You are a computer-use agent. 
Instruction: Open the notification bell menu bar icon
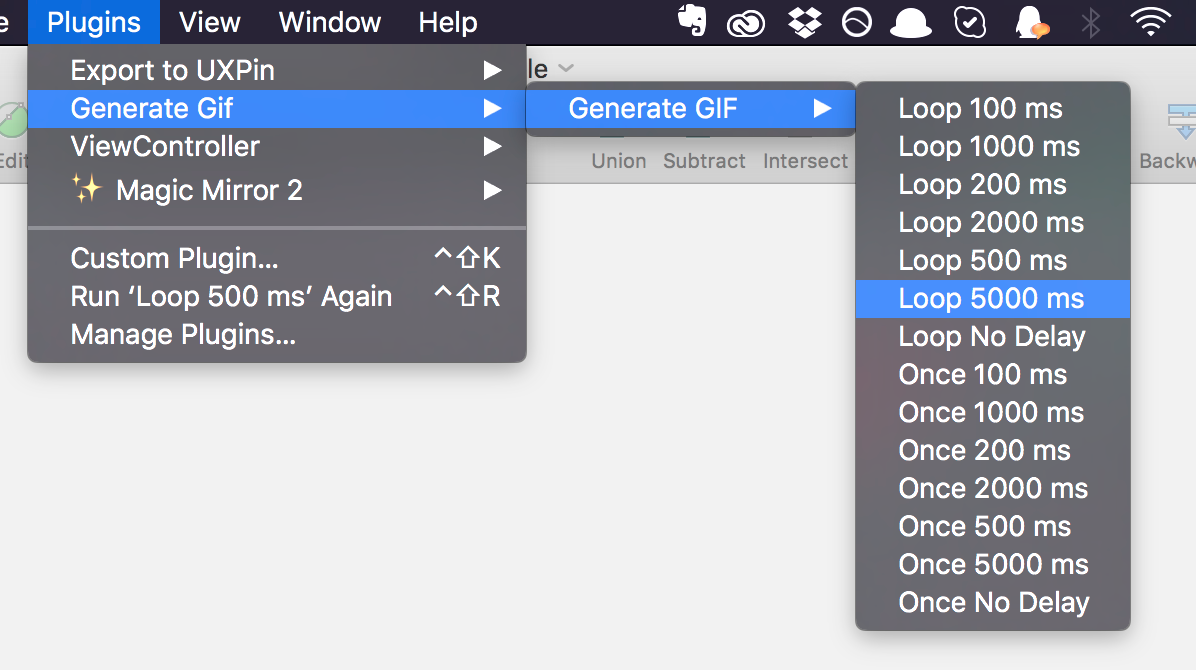(1031, 22)
